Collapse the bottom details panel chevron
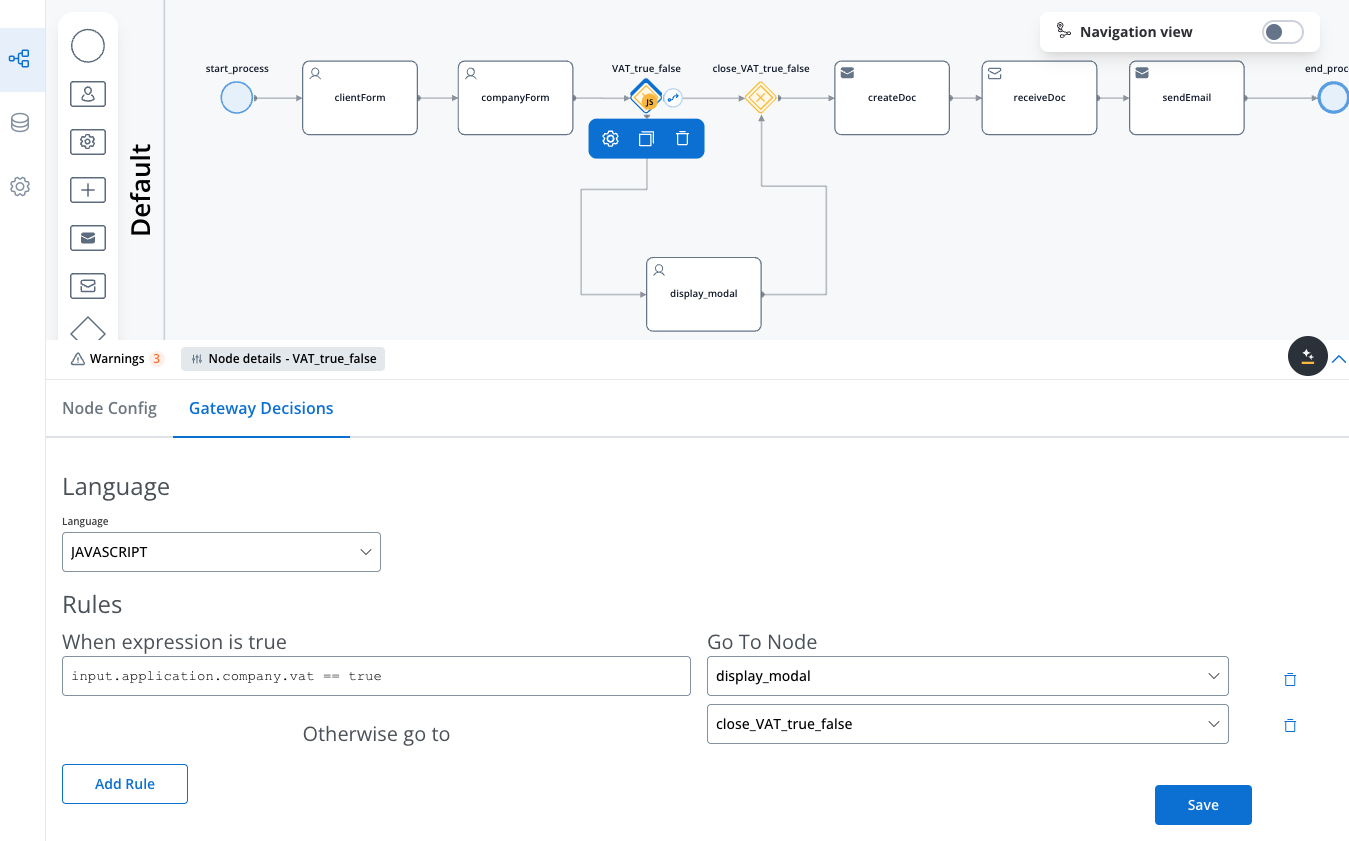This screenshot has width=1349, height=841. click(1339, 359)
